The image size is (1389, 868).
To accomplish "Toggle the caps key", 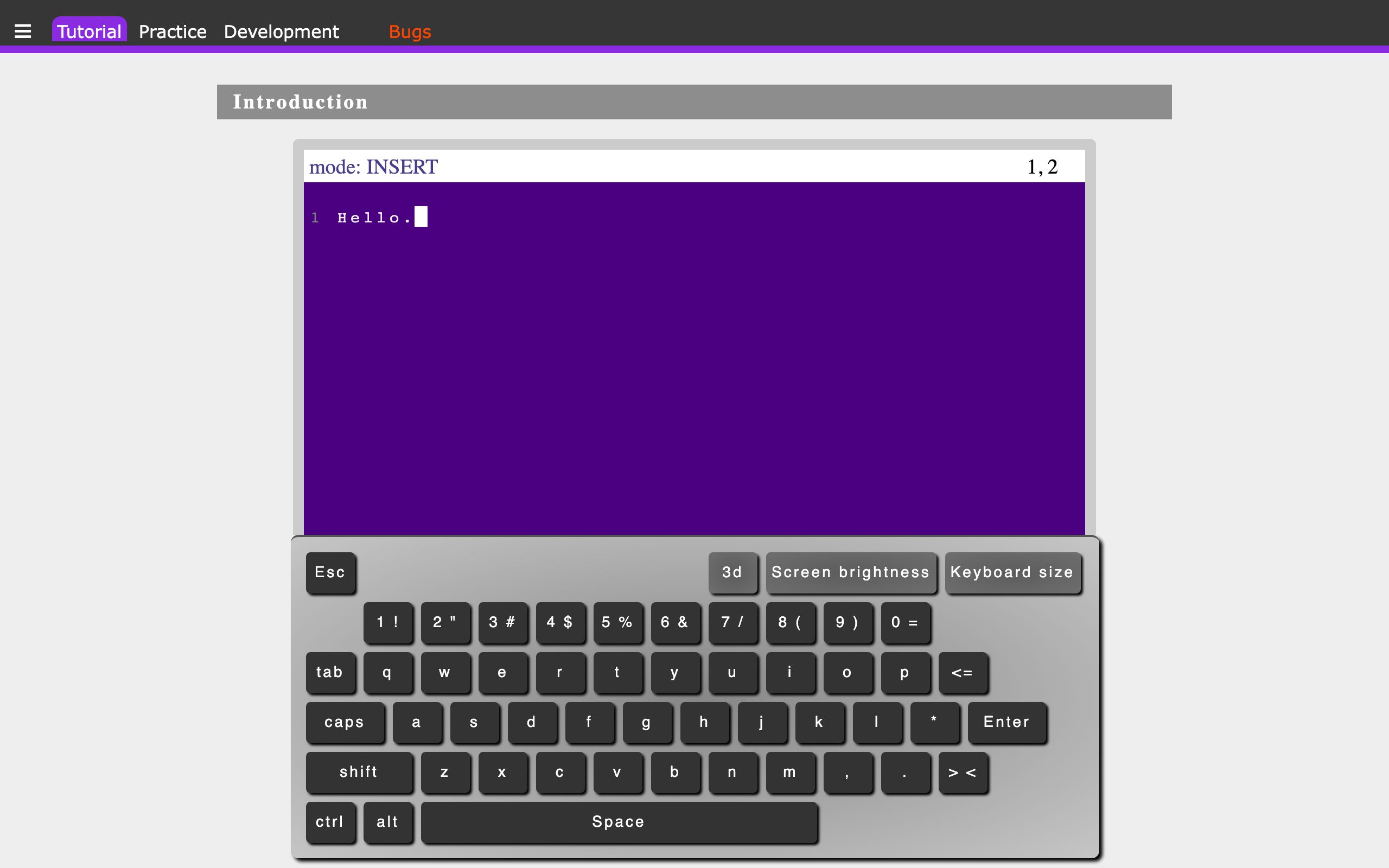I will pos(345,722).
